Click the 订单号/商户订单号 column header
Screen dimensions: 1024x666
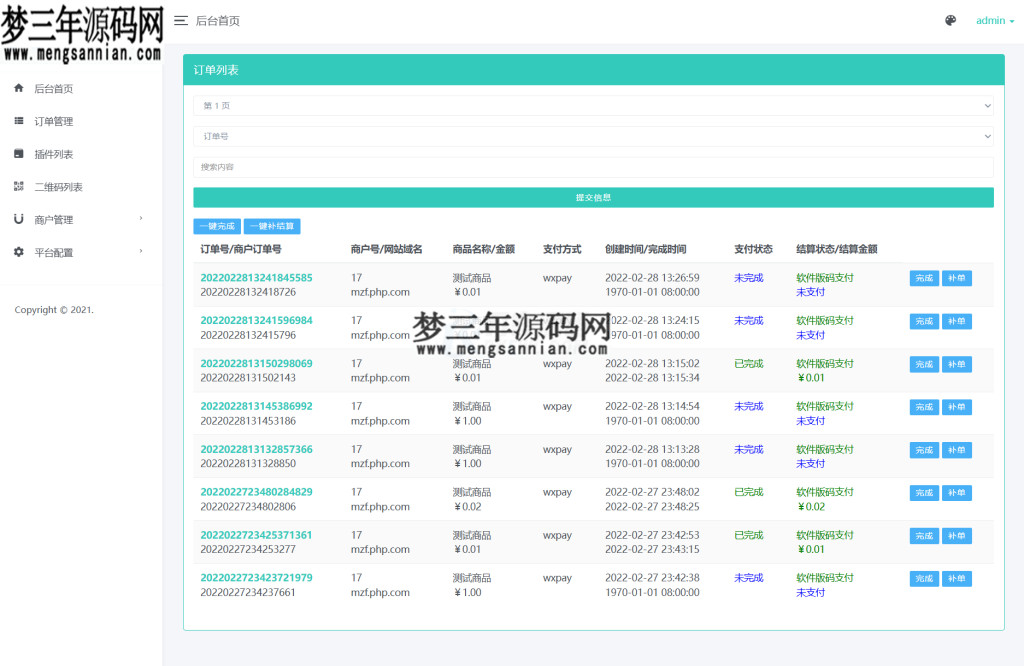[241, 249]
